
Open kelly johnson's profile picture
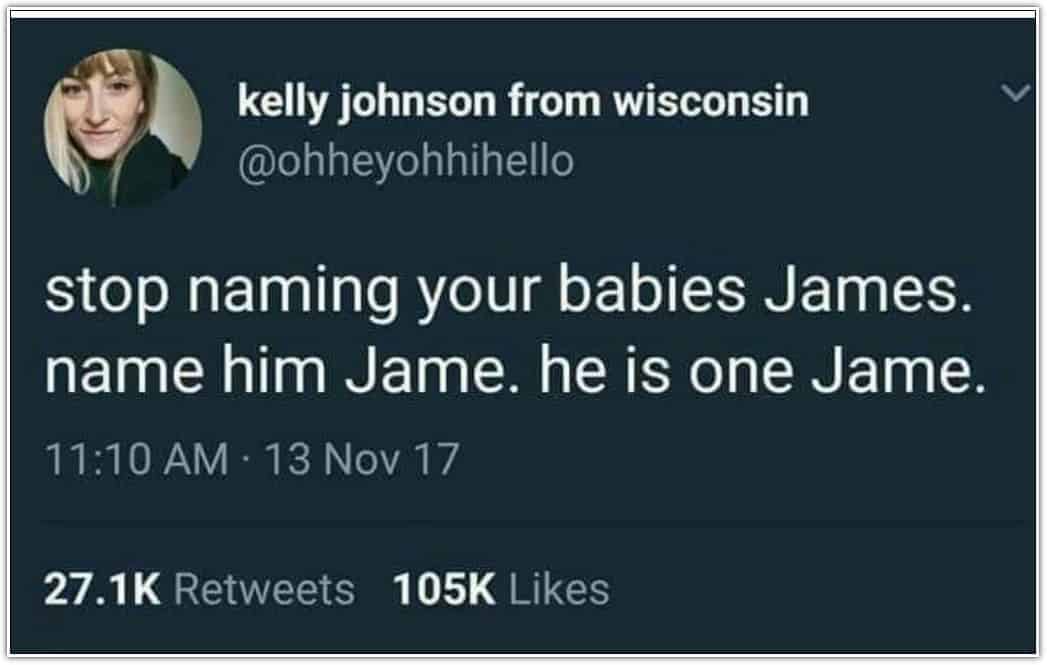[123, 127]
